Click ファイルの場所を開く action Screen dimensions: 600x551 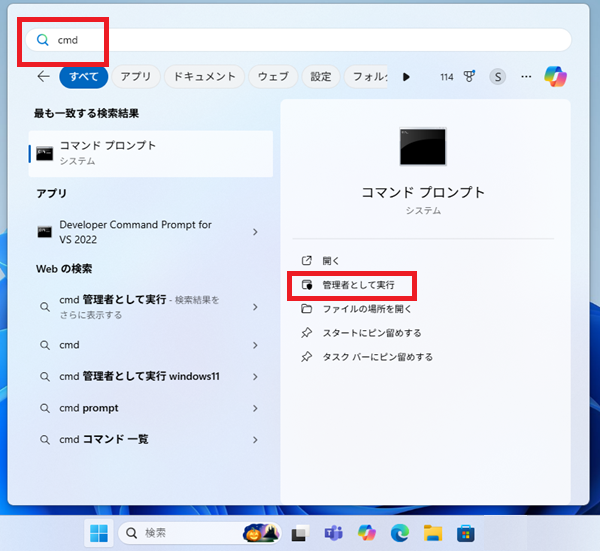tap(367, 309)
